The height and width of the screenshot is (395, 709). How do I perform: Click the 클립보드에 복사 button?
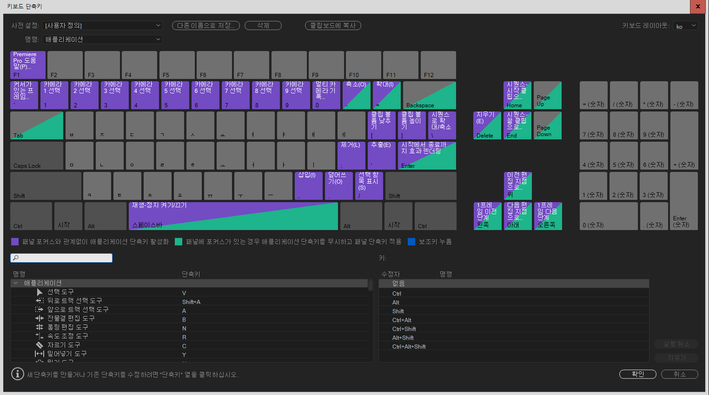pyautogui.click(x=333, y=26)
